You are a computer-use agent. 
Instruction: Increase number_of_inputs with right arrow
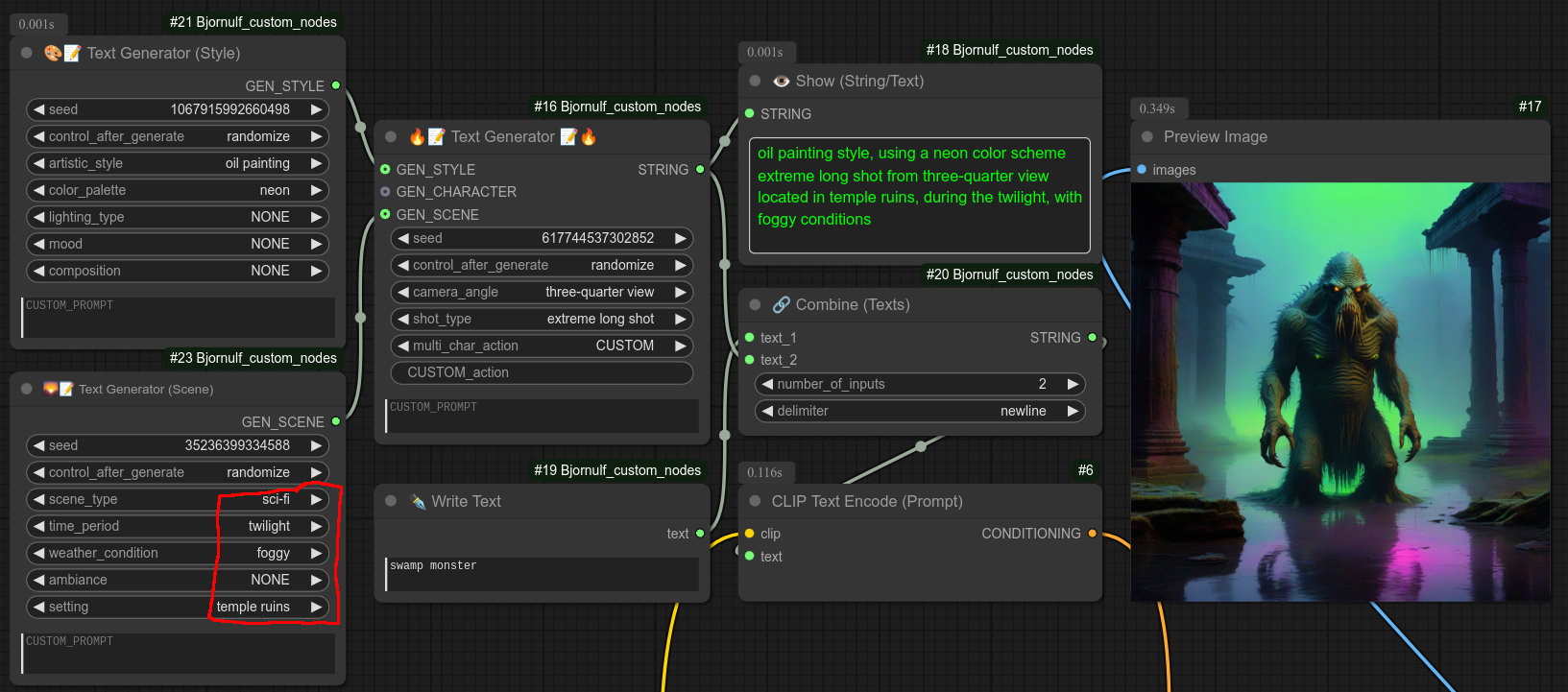(x=1073, y=384)
